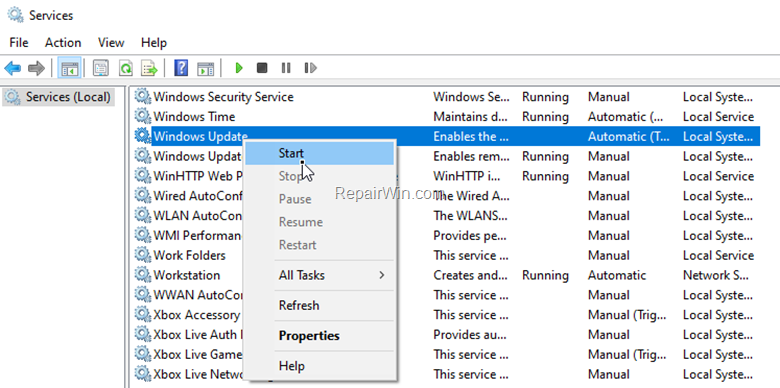Select the Xbox Accessory service row
Viewport: 780px width, 388px height.
pos(446,315)
